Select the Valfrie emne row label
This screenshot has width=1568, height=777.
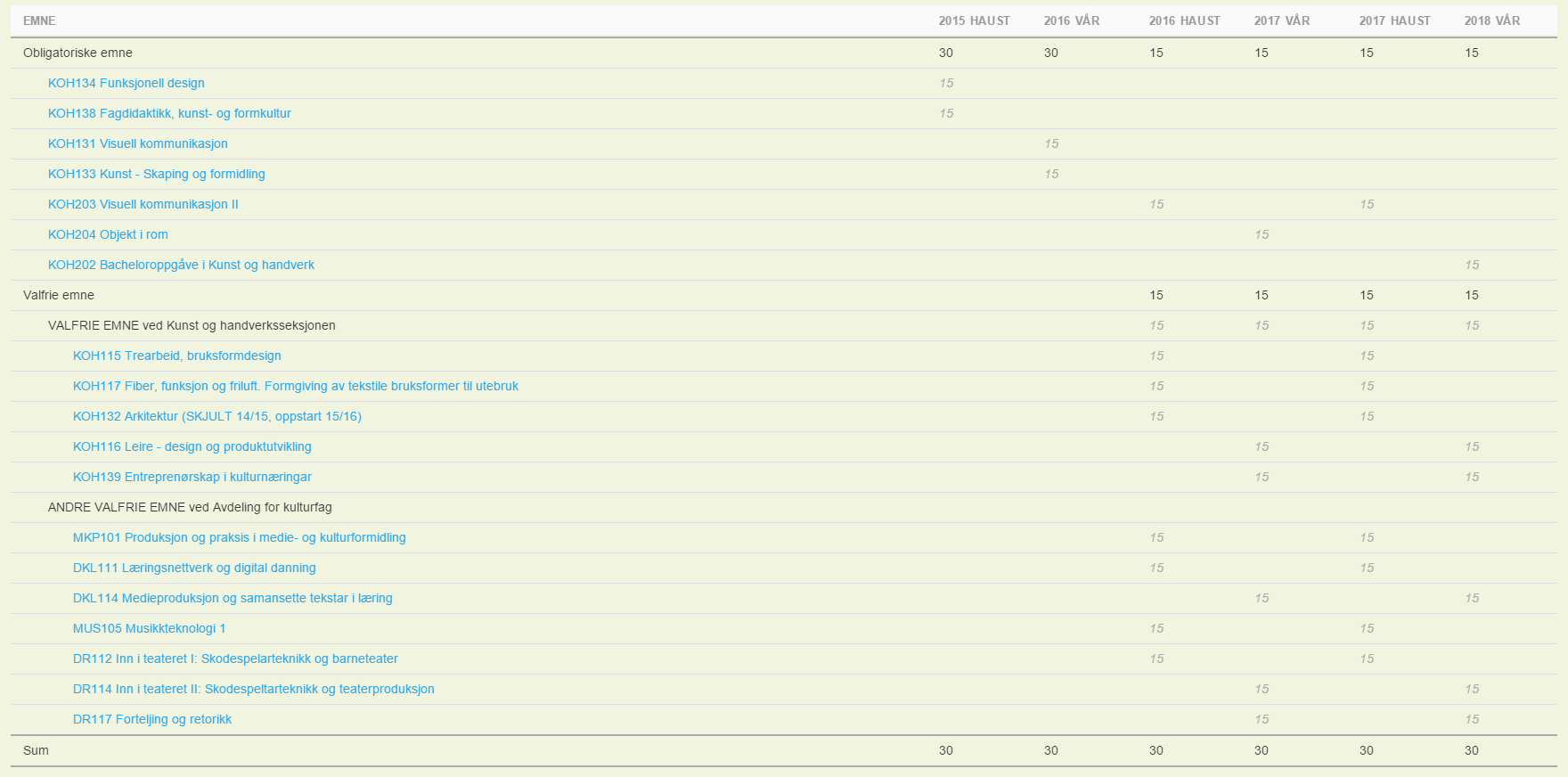(x=59, y=295)
